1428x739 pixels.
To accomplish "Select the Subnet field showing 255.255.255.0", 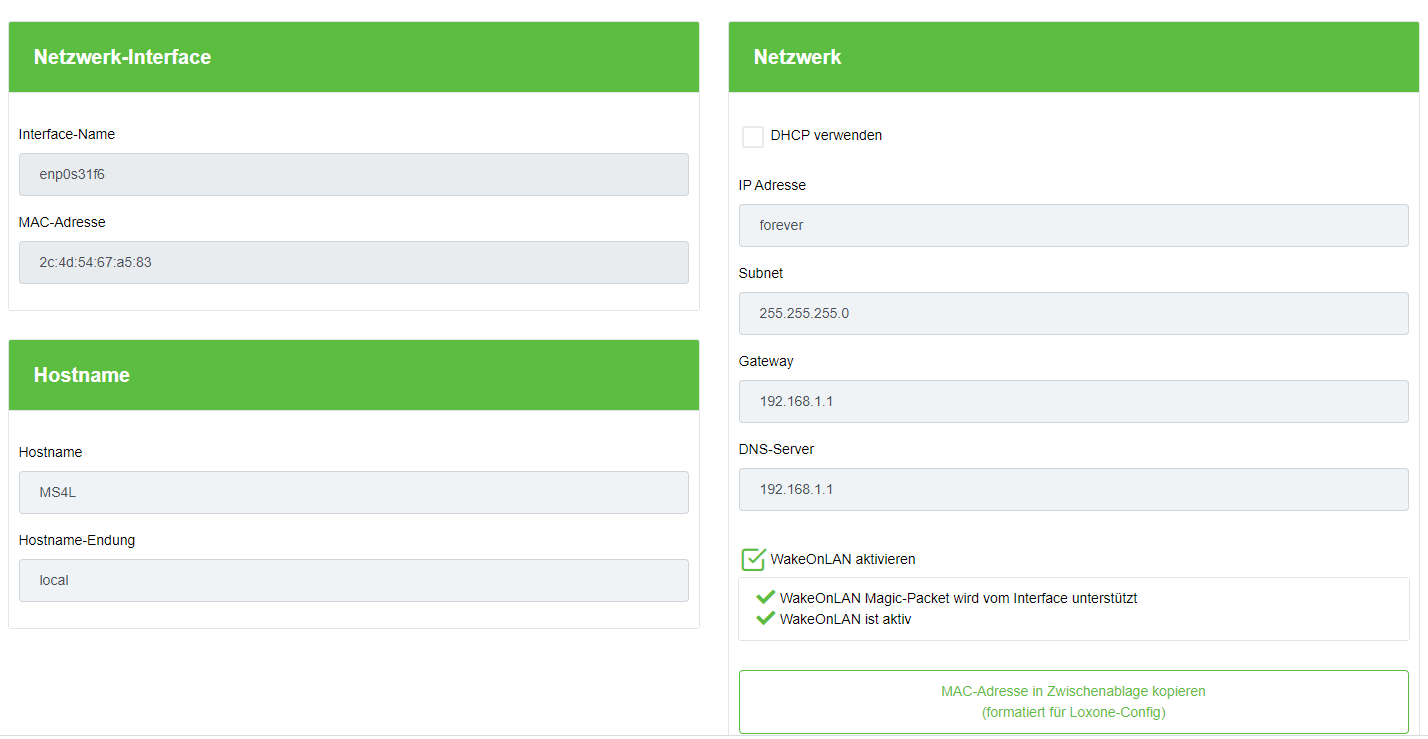I will tap(1073, 313).
